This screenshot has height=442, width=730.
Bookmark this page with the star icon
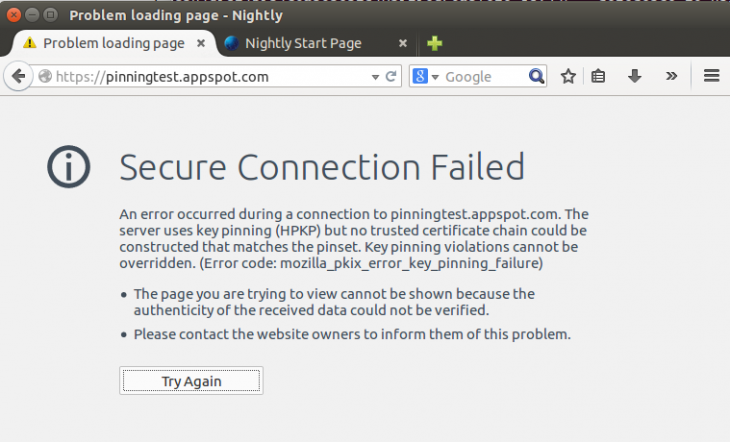(568, 76)
